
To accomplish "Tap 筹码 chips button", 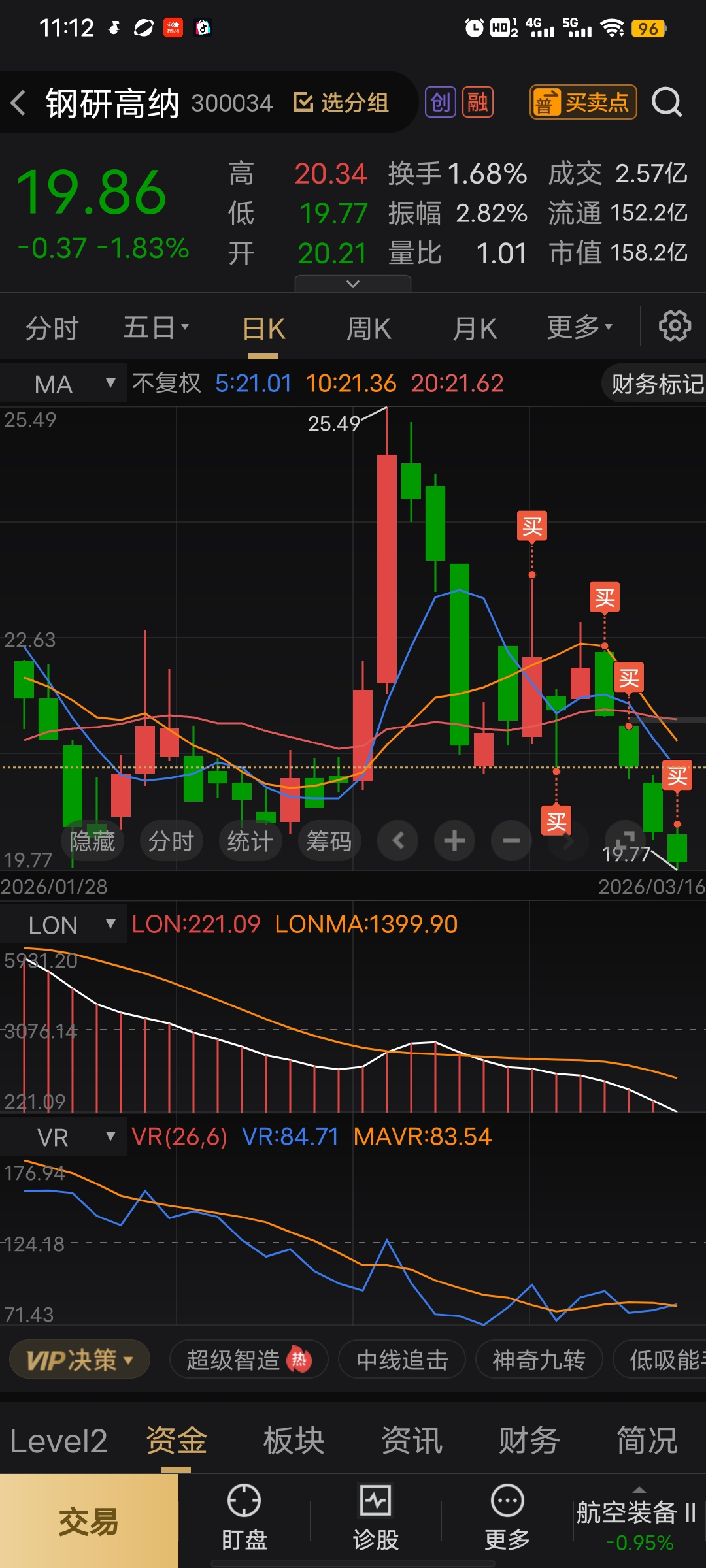I will 329,840.
